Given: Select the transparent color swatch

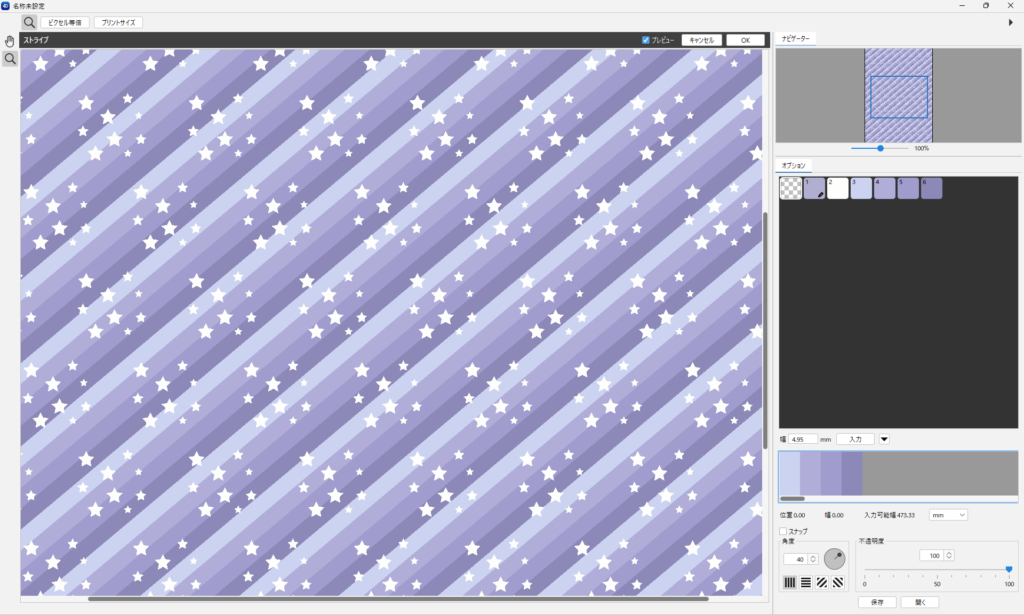Looking at the screenshot, I should click(791, 188).
